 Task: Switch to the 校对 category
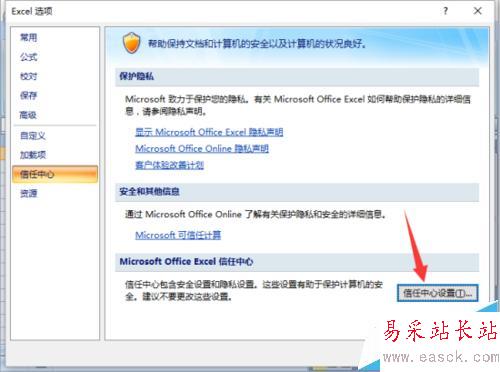pyautogui.click(x=29, y=76)
